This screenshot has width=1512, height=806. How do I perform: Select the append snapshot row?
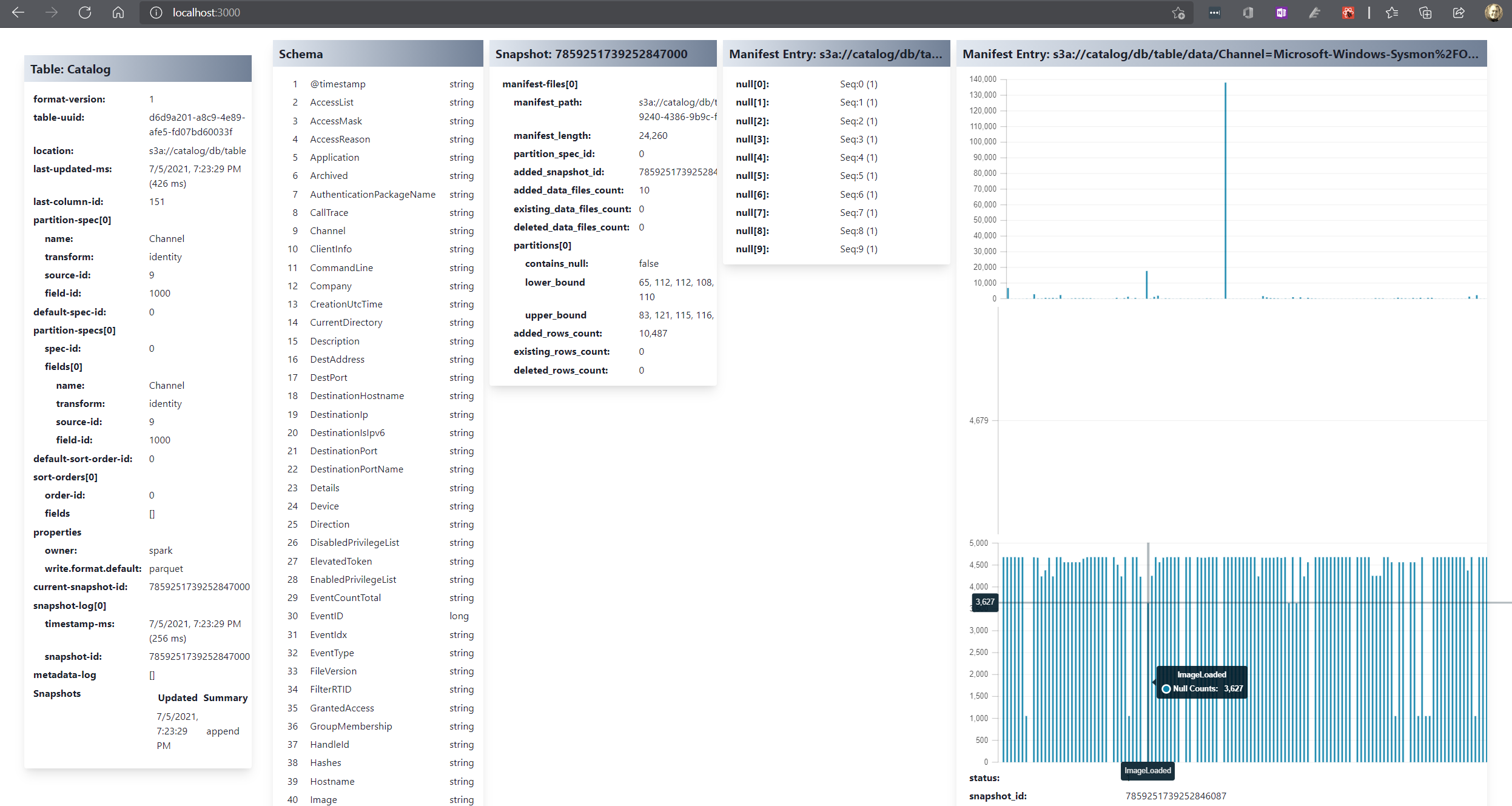click(222, 731)
